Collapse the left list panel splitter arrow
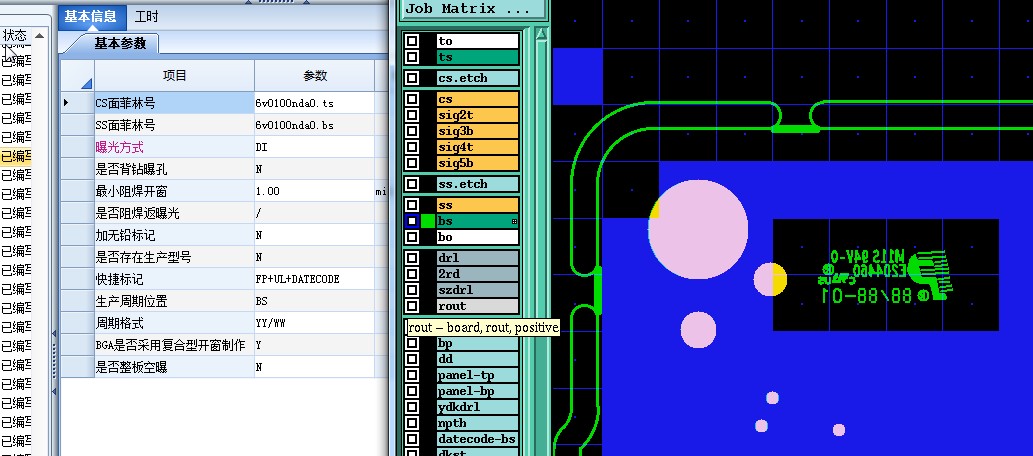Viewport: 1033px width, 456px height. (54, 334)
